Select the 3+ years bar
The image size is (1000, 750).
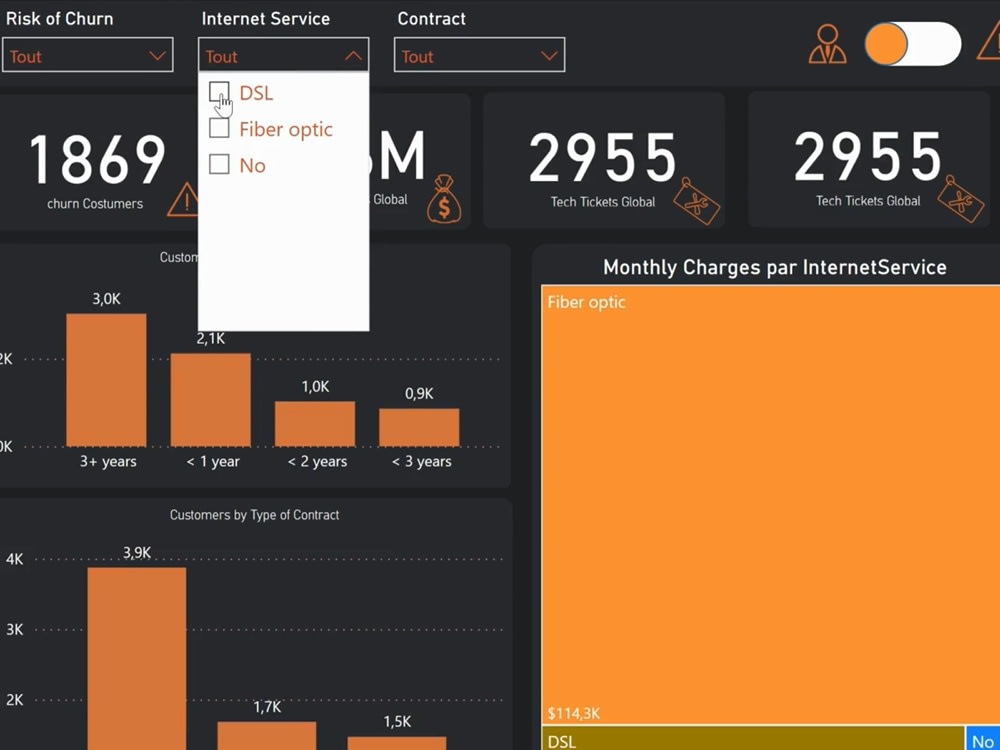(x=107, y=380)
